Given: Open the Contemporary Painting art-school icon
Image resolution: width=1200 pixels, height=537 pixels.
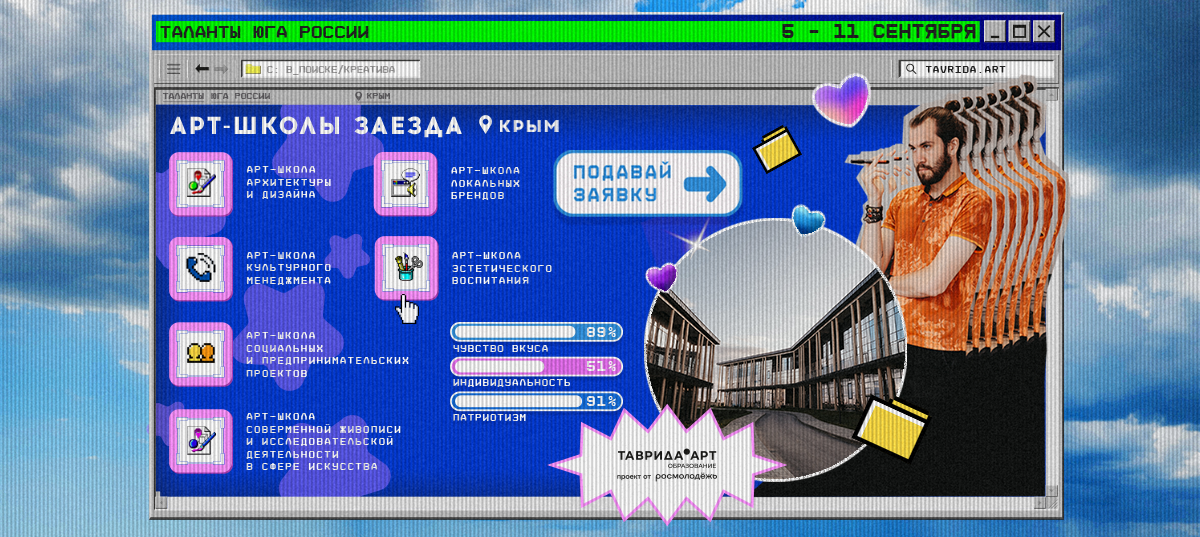Looking at the screenshot, I should [199, 439].
